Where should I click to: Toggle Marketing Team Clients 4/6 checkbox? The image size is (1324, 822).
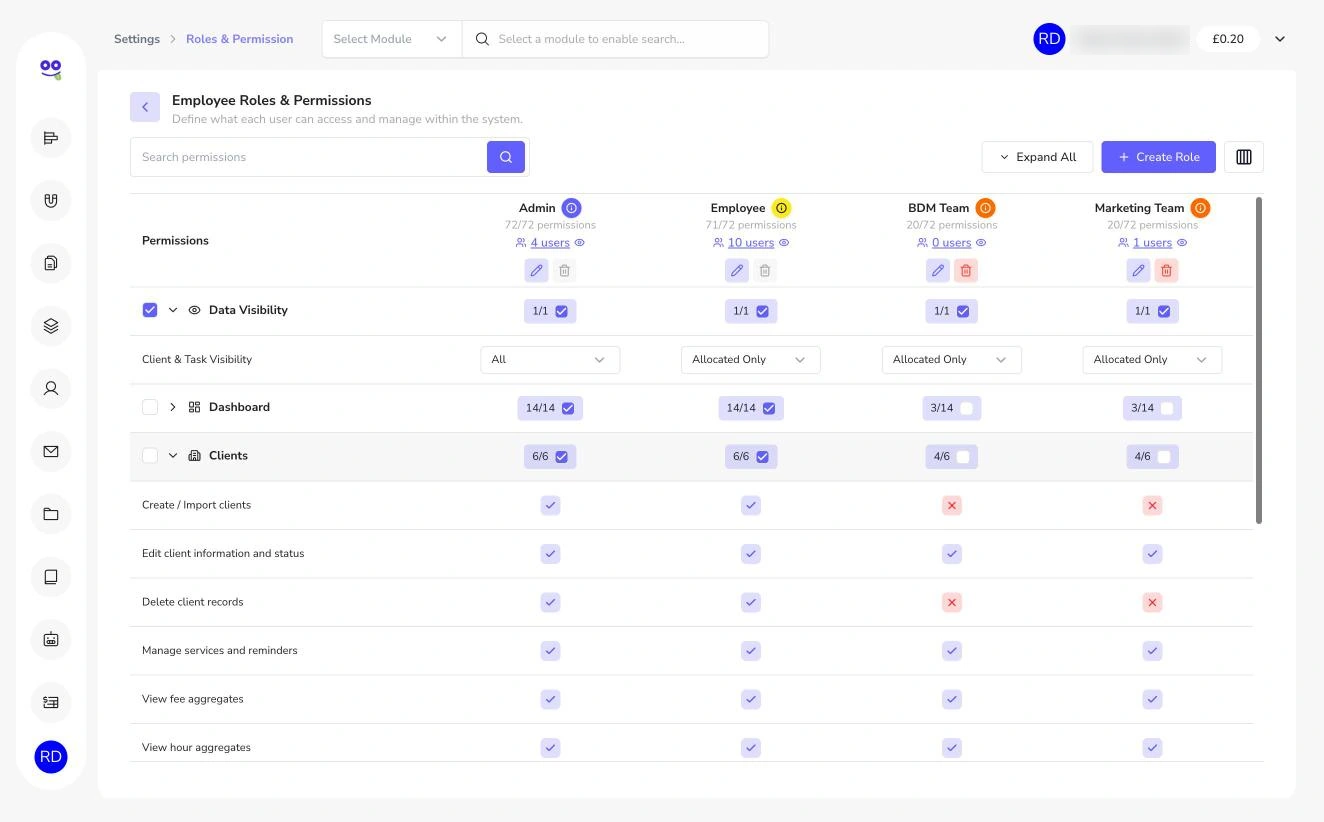point(1164,457)
